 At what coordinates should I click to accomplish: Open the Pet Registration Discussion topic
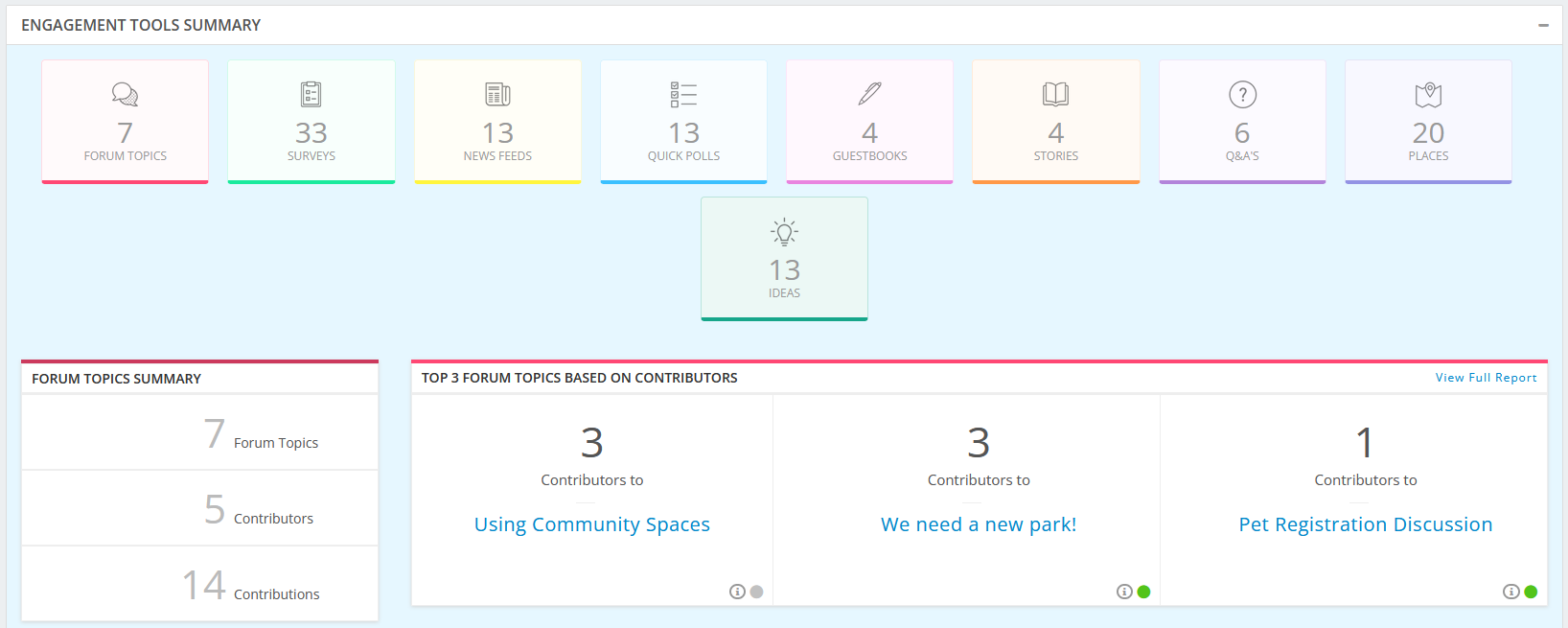point(1365,524)
